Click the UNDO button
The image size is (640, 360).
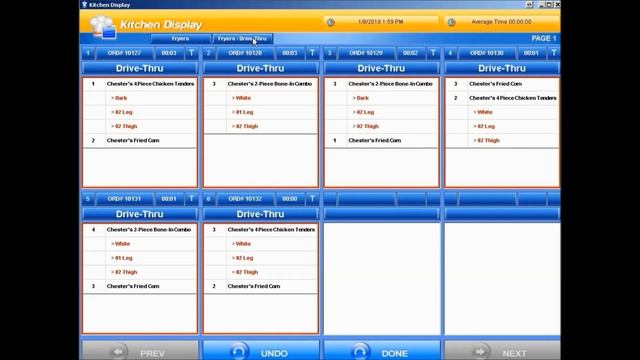click(x=261, y=351)
